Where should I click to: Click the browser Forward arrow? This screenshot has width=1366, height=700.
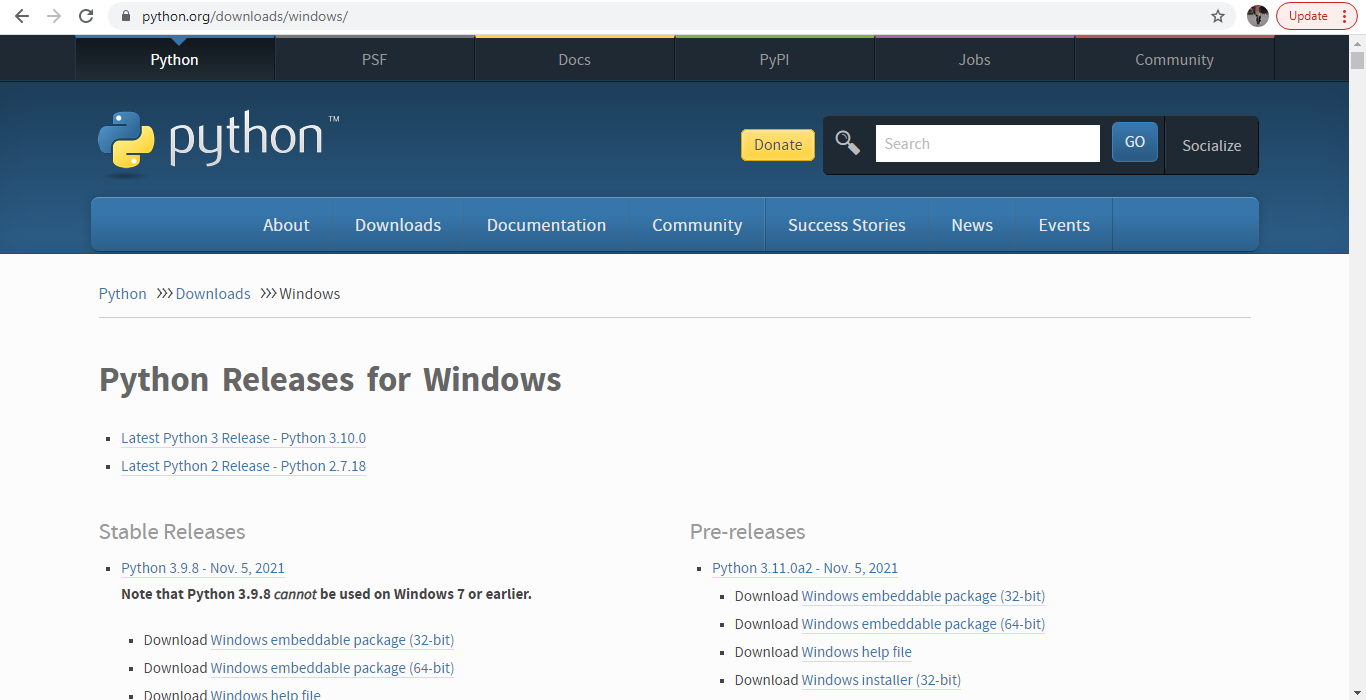click(x=54, y=16)
